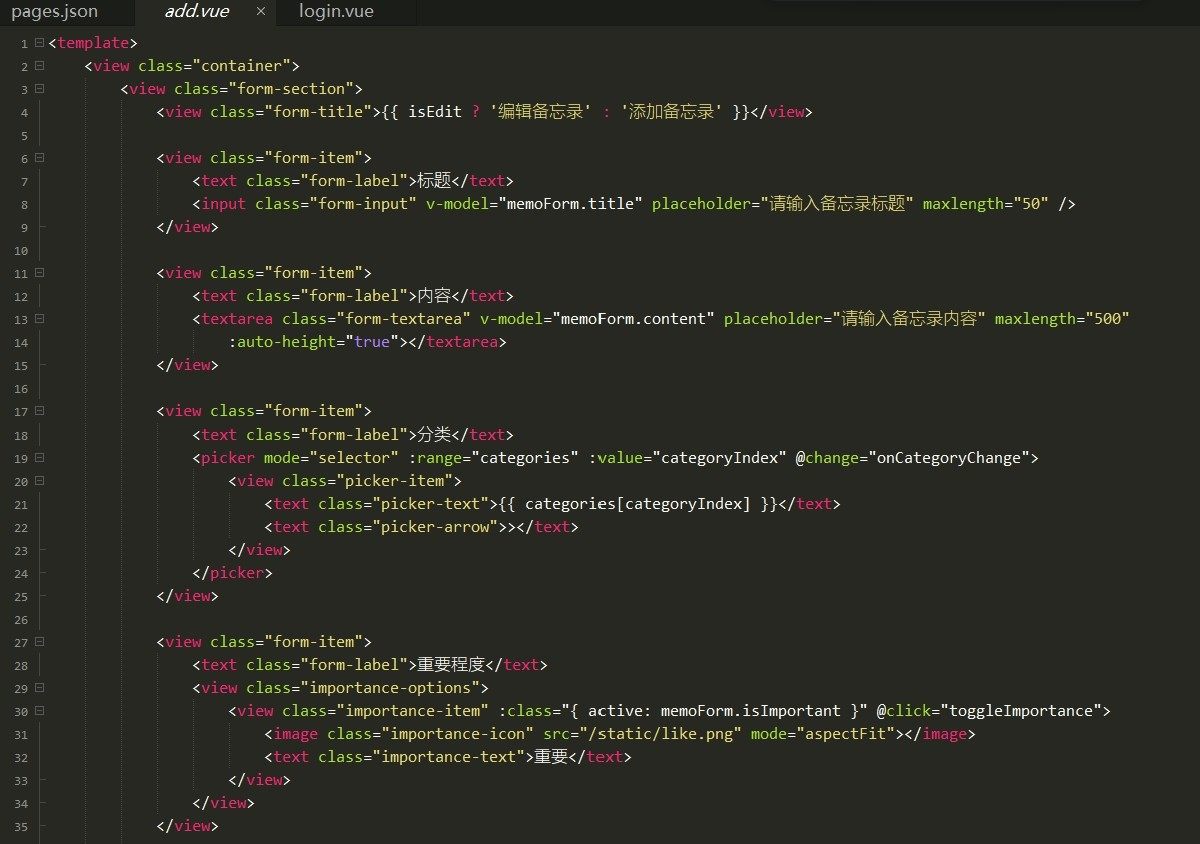Place cursor on "importance-text" class value

449,757
